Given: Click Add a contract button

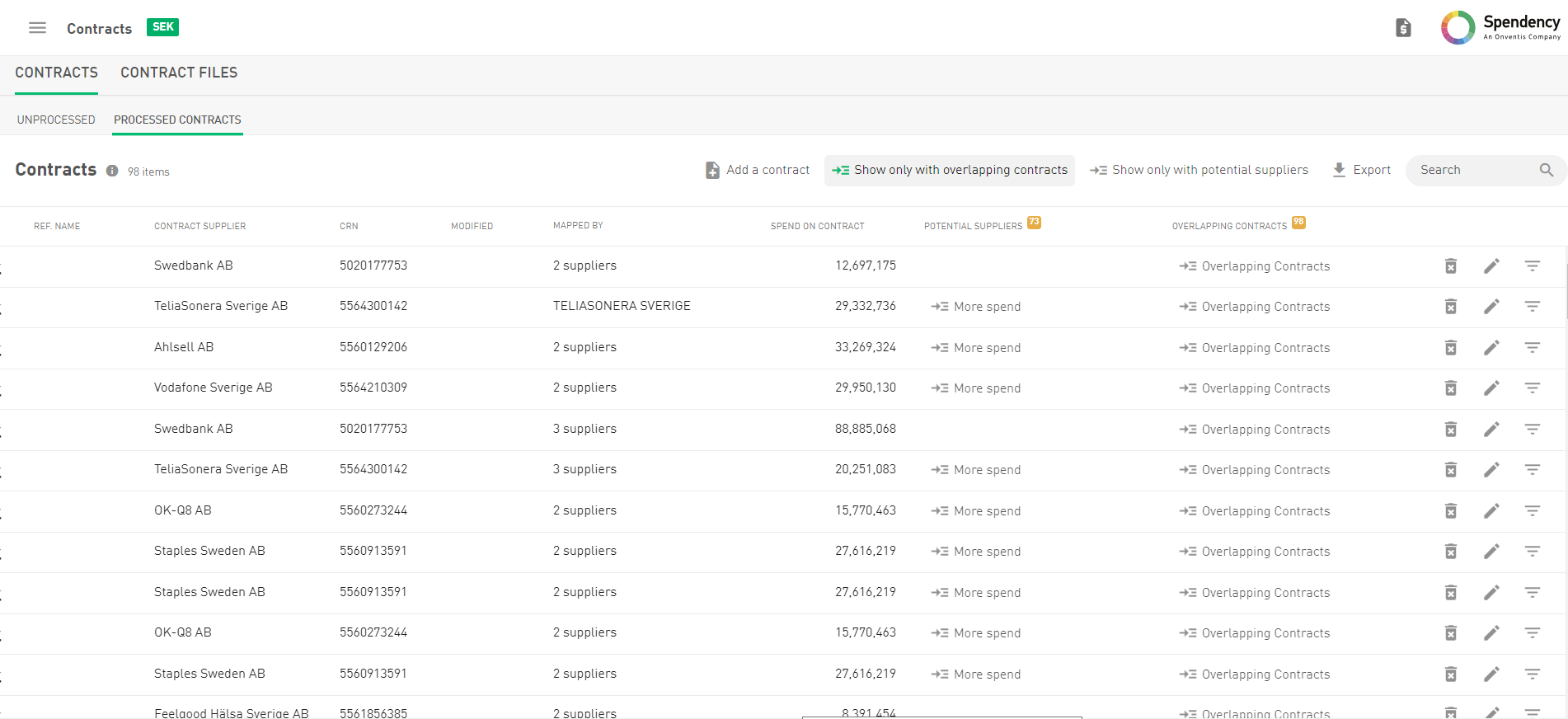Looking at the screenshot, I should [758, 170].
